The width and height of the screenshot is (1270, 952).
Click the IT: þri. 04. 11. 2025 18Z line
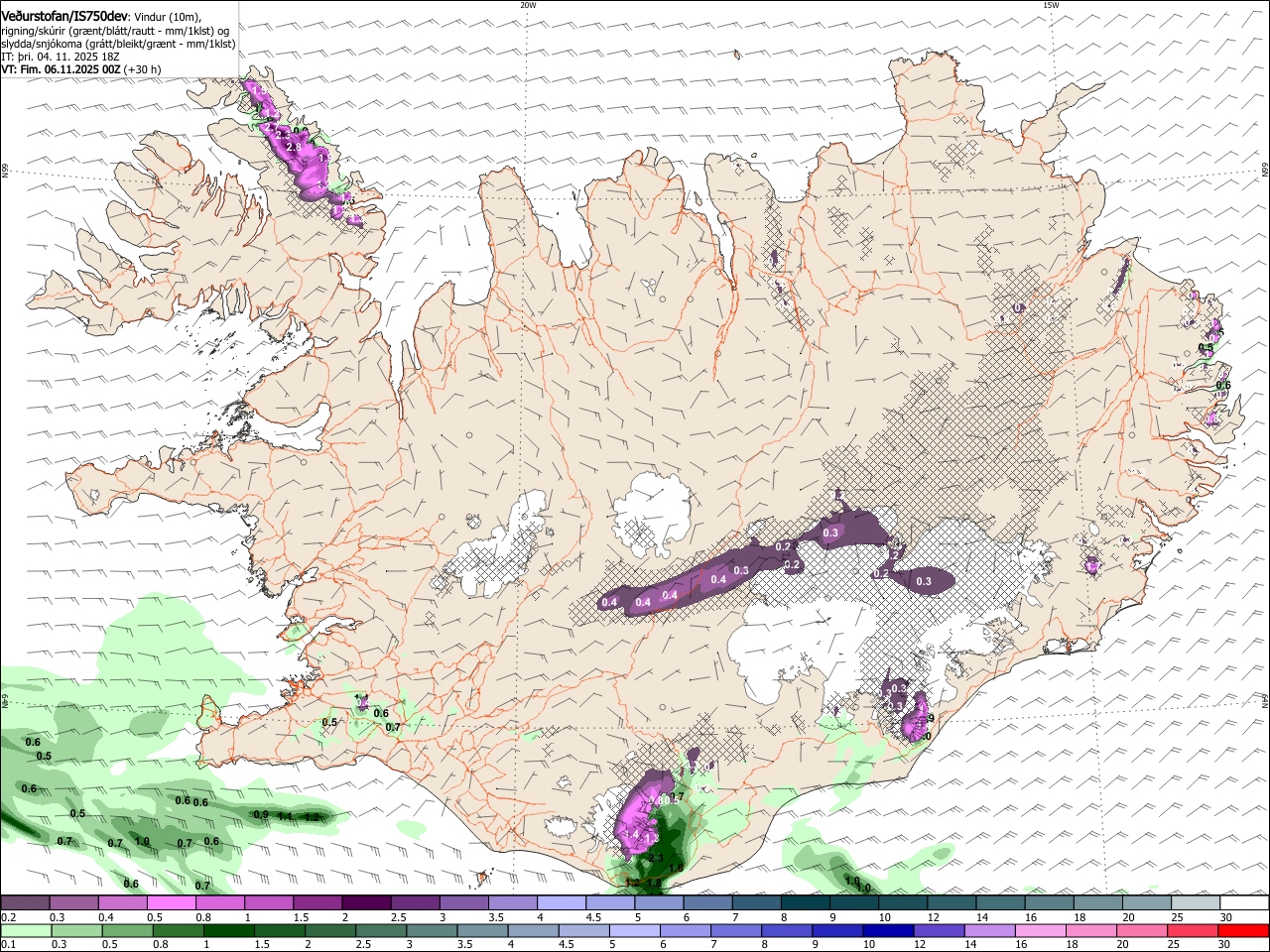point(61,57)
